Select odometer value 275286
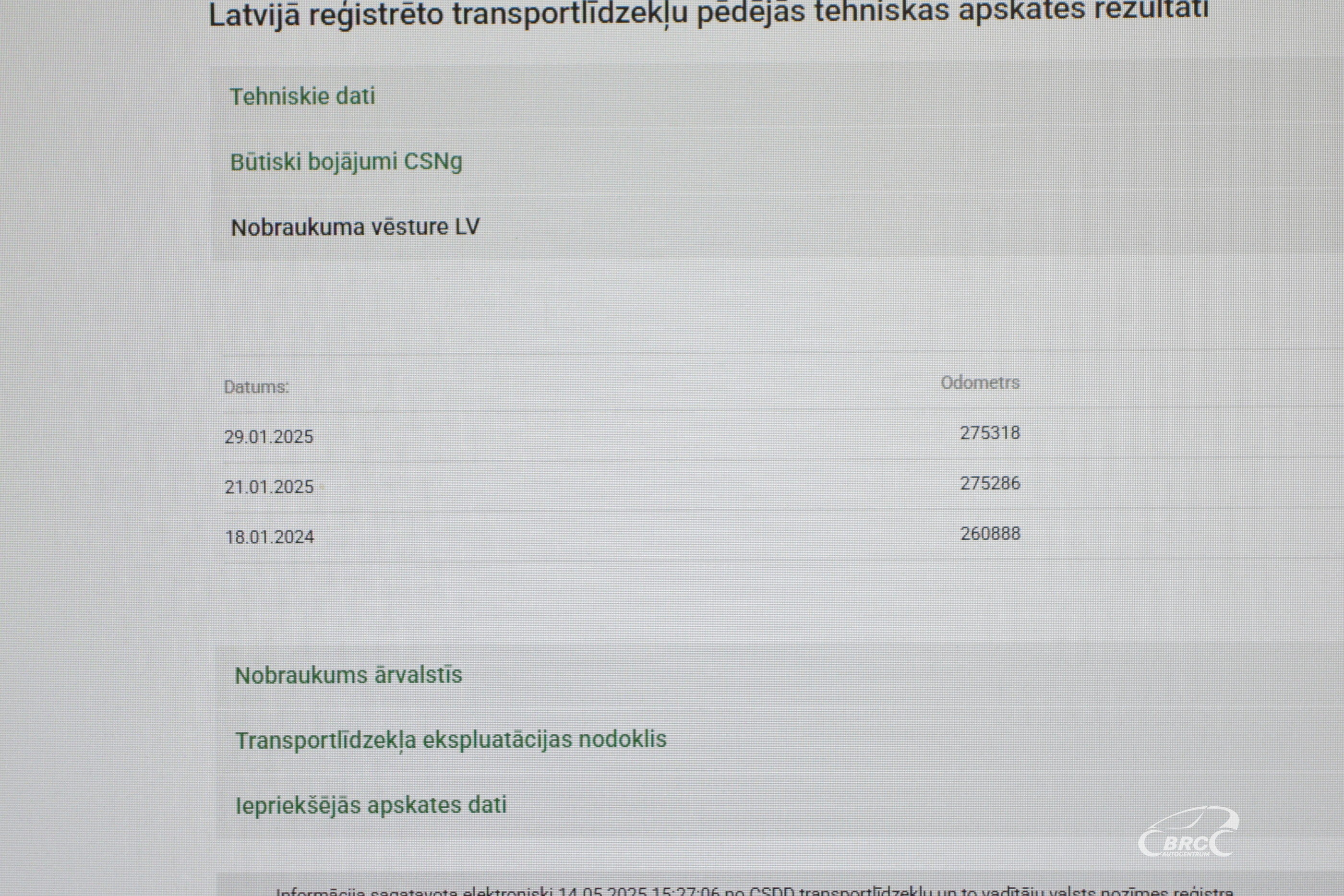 tap(990, 483)
